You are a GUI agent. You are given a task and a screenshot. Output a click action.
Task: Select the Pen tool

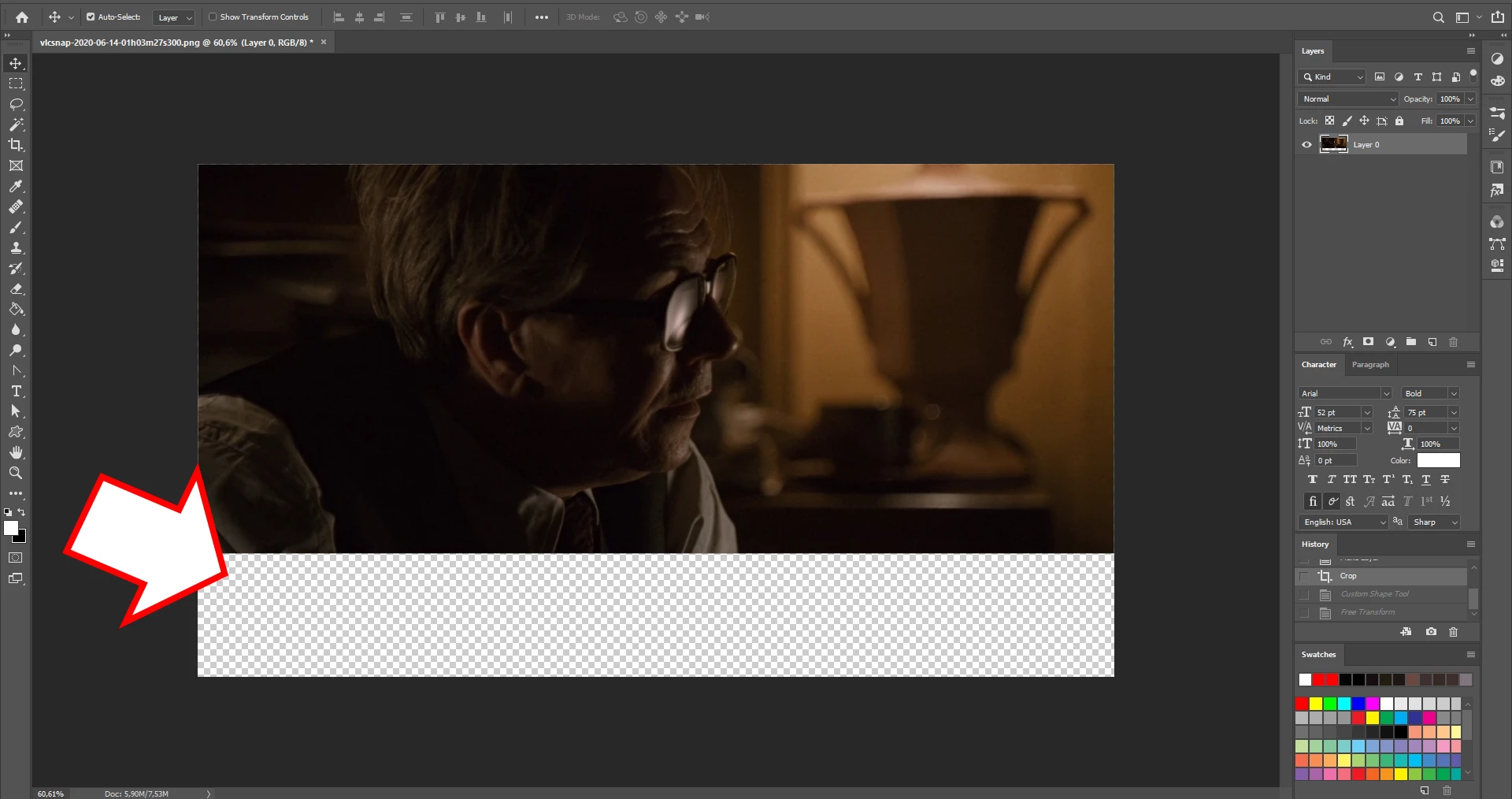click(x=16, y=370)
